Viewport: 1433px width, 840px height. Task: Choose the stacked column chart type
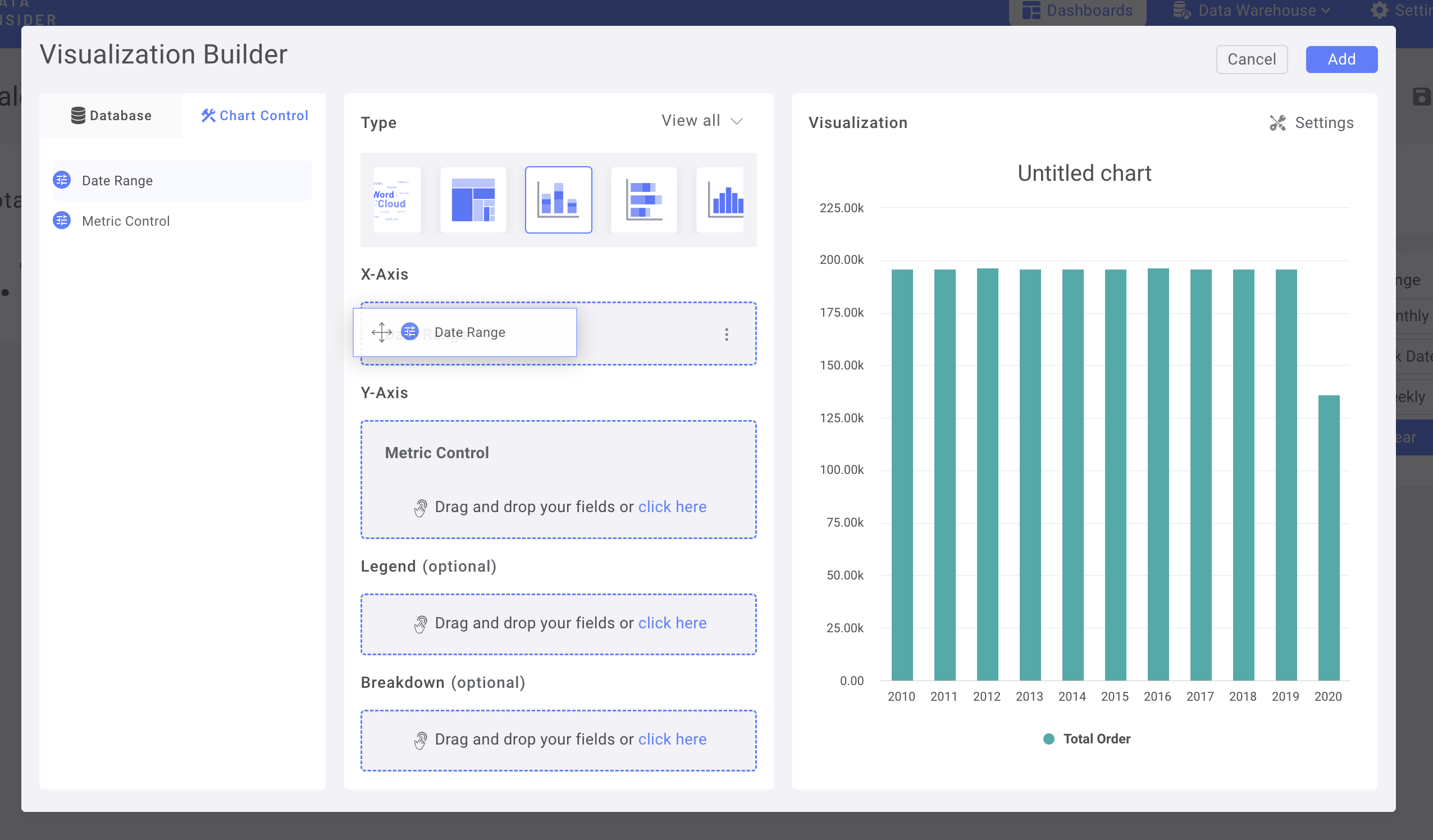[558, 200]
